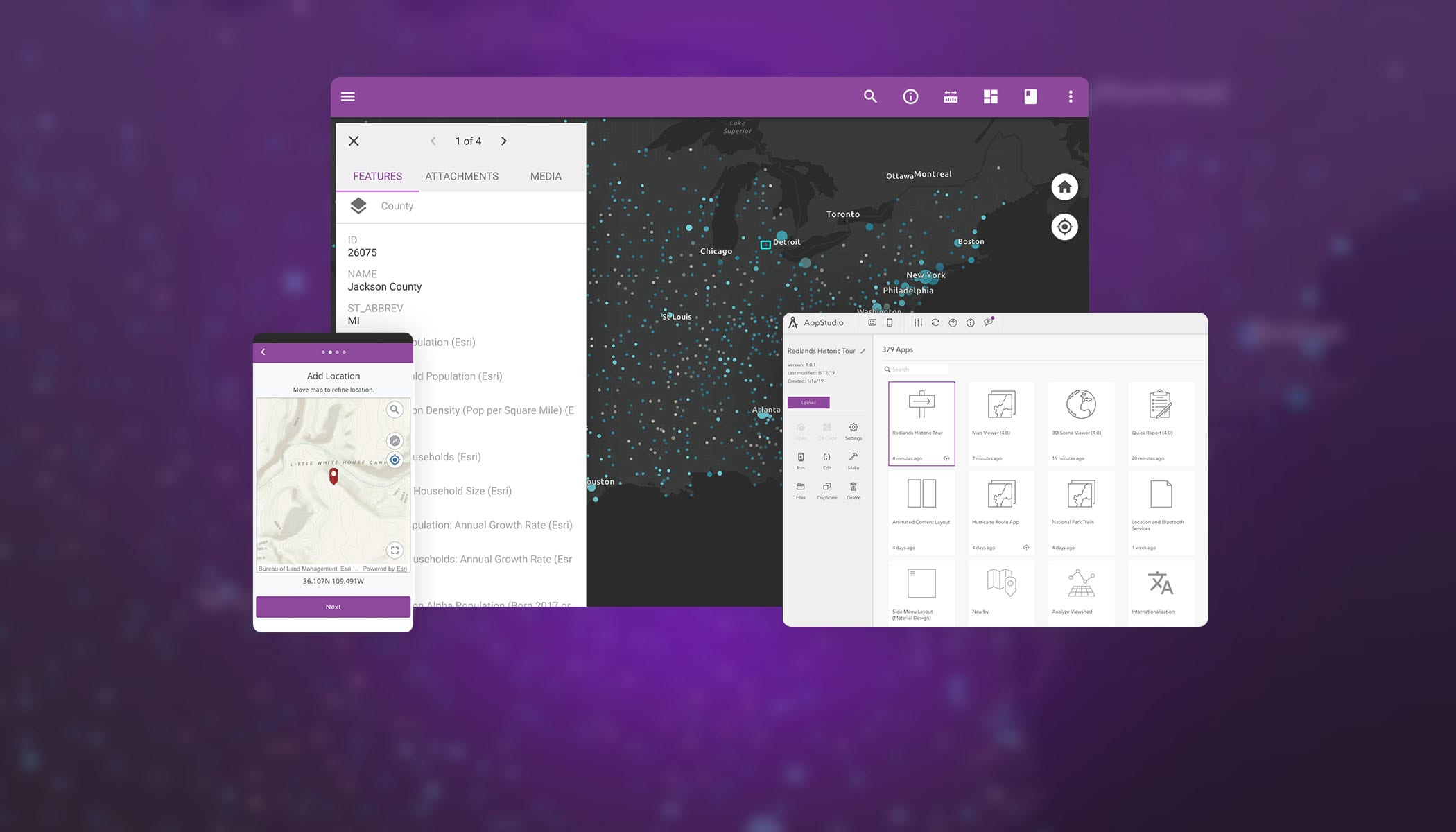Open the three-dot overflow menu

click(1071, 96)
